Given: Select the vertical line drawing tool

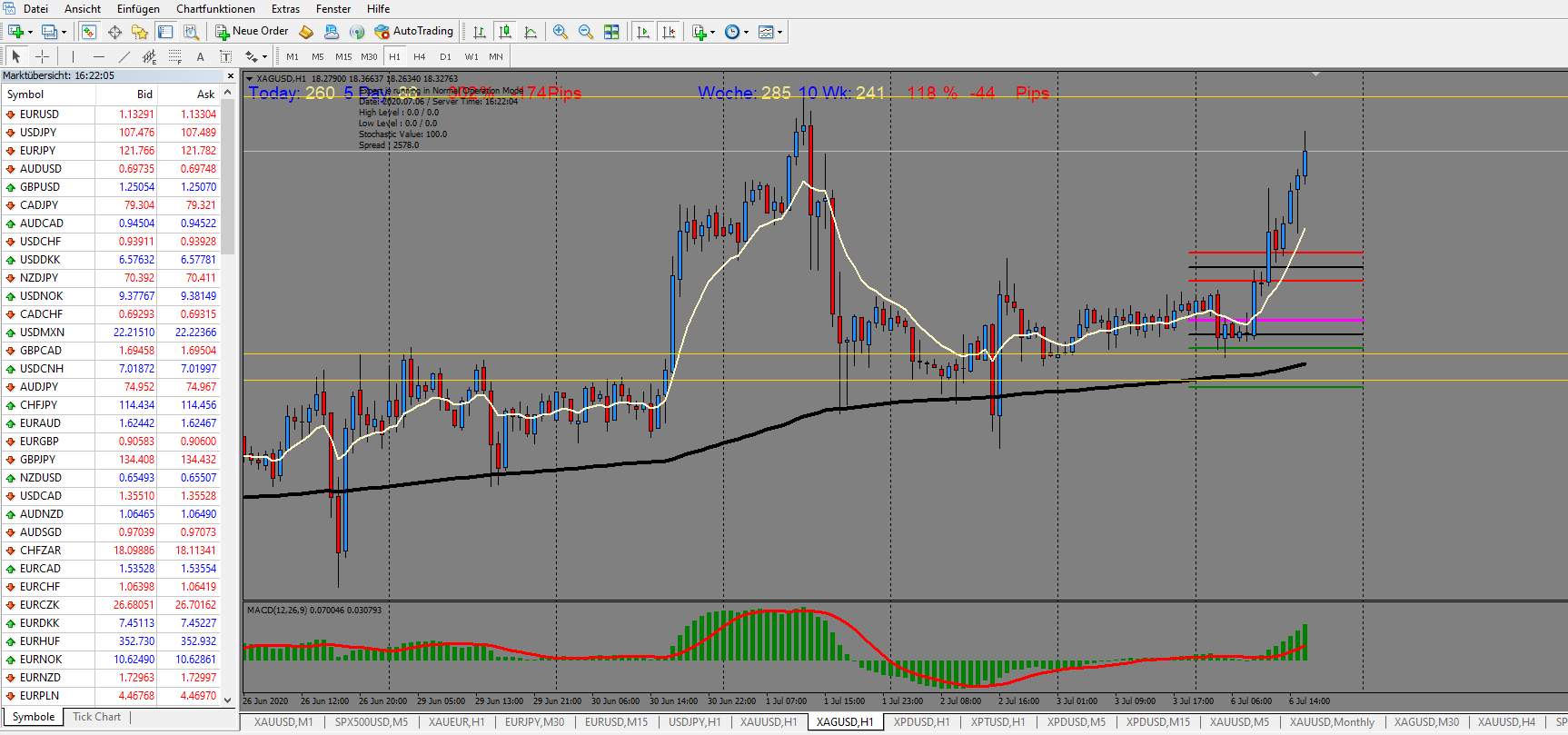Looking at the screenshot, I should pos(73,56).
